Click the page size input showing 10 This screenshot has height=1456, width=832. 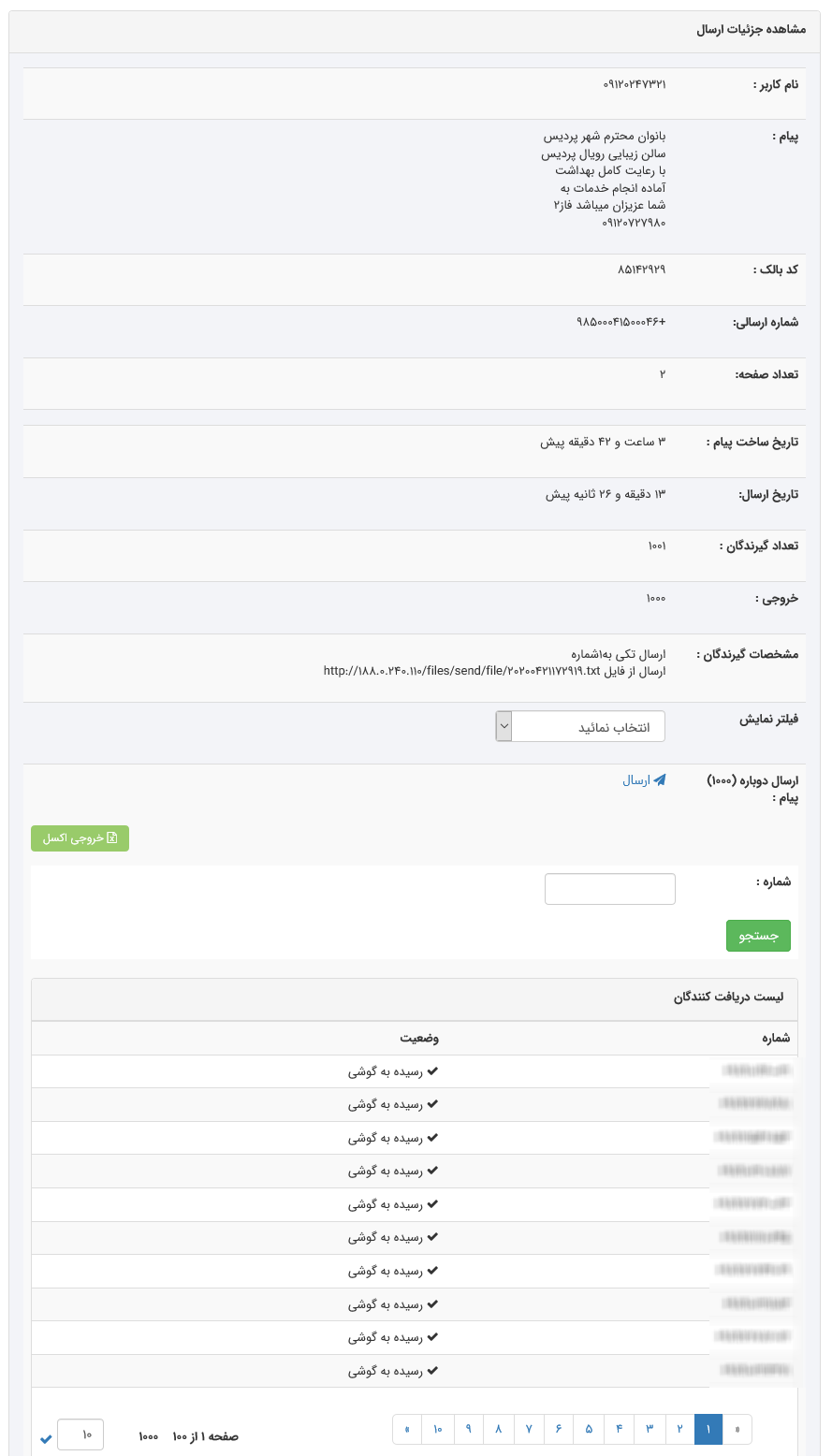pos(80,1434)
